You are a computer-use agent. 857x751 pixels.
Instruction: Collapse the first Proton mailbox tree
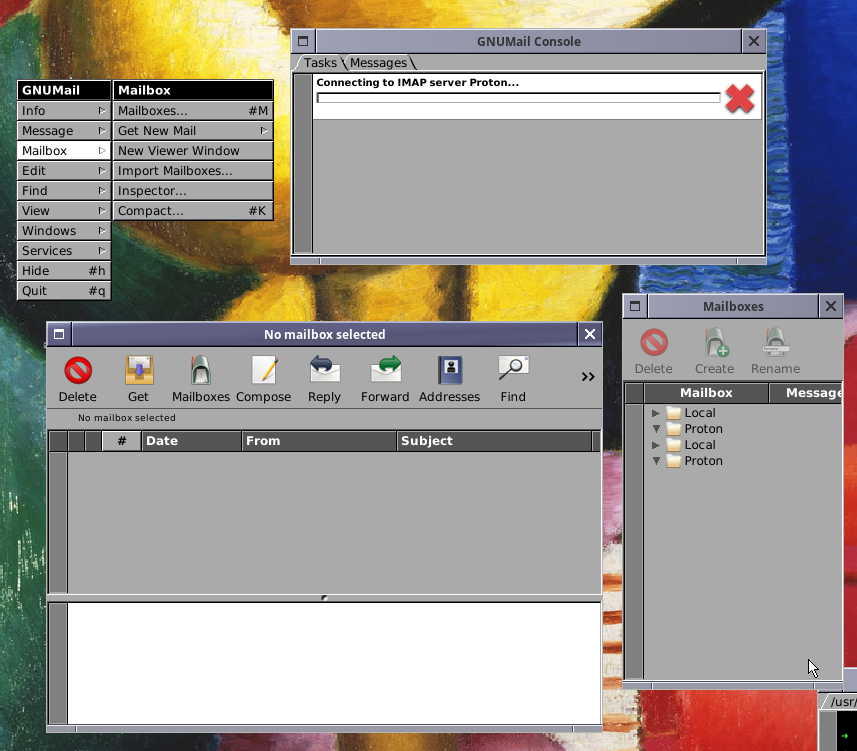tap(656, 429)
